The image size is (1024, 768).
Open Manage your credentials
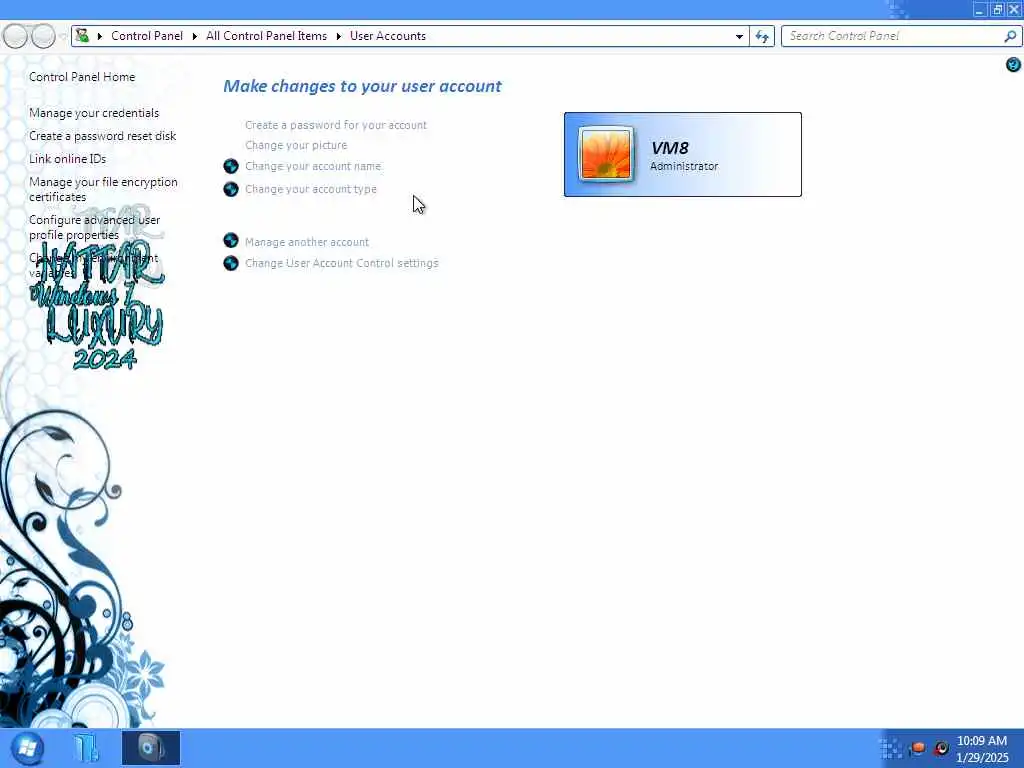(94, 113)
